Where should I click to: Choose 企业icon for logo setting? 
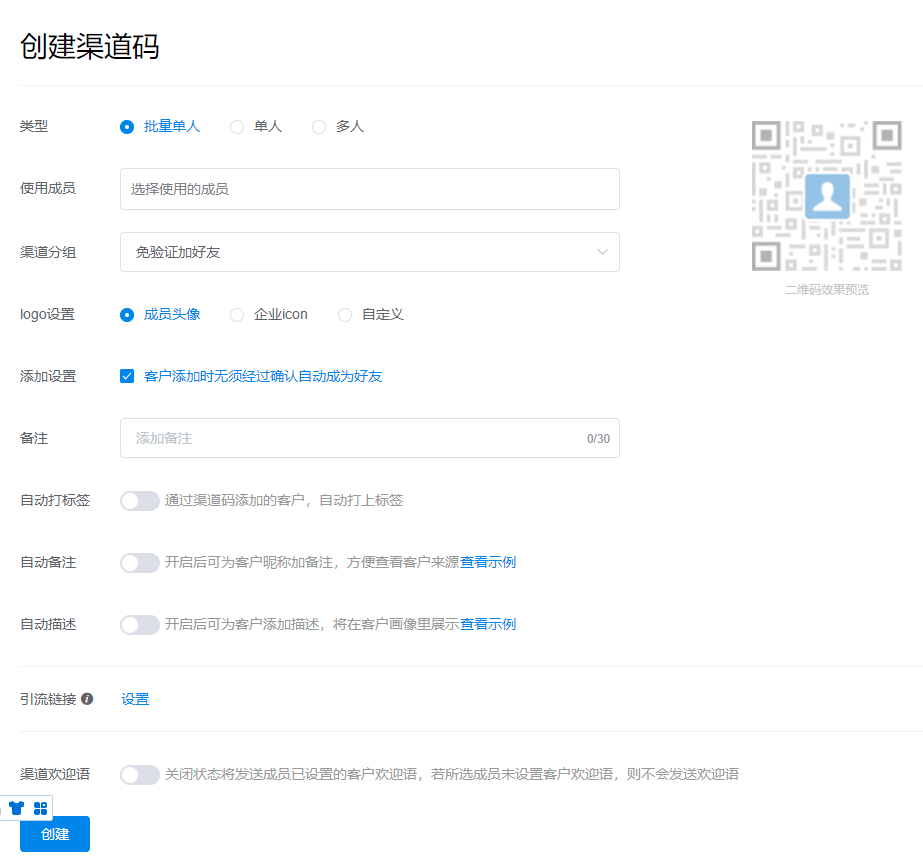coord(237,315)
